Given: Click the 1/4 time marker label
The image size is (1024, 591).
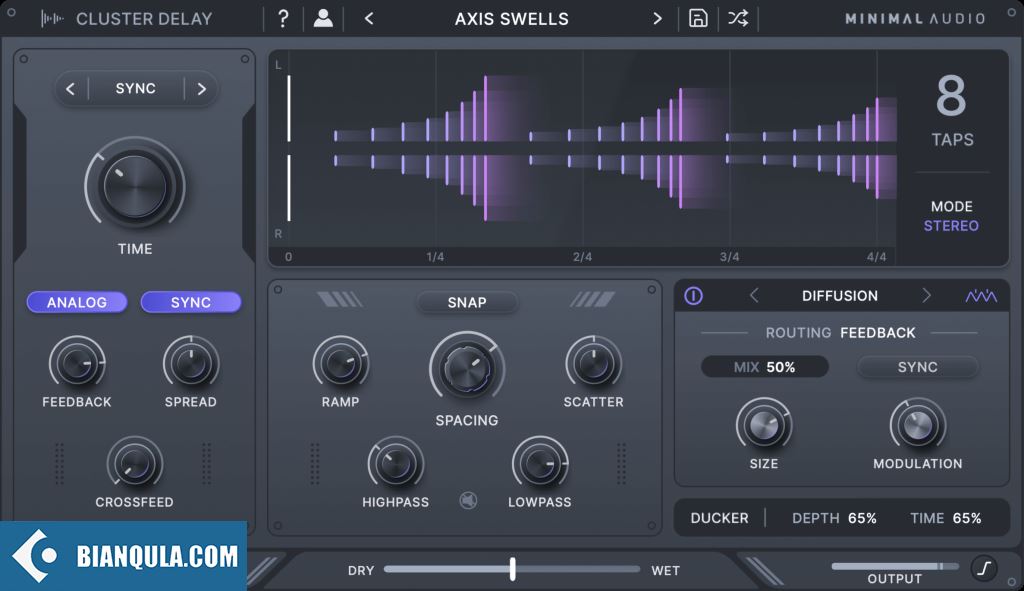Looking at the screenshot, I should [435, 257].
